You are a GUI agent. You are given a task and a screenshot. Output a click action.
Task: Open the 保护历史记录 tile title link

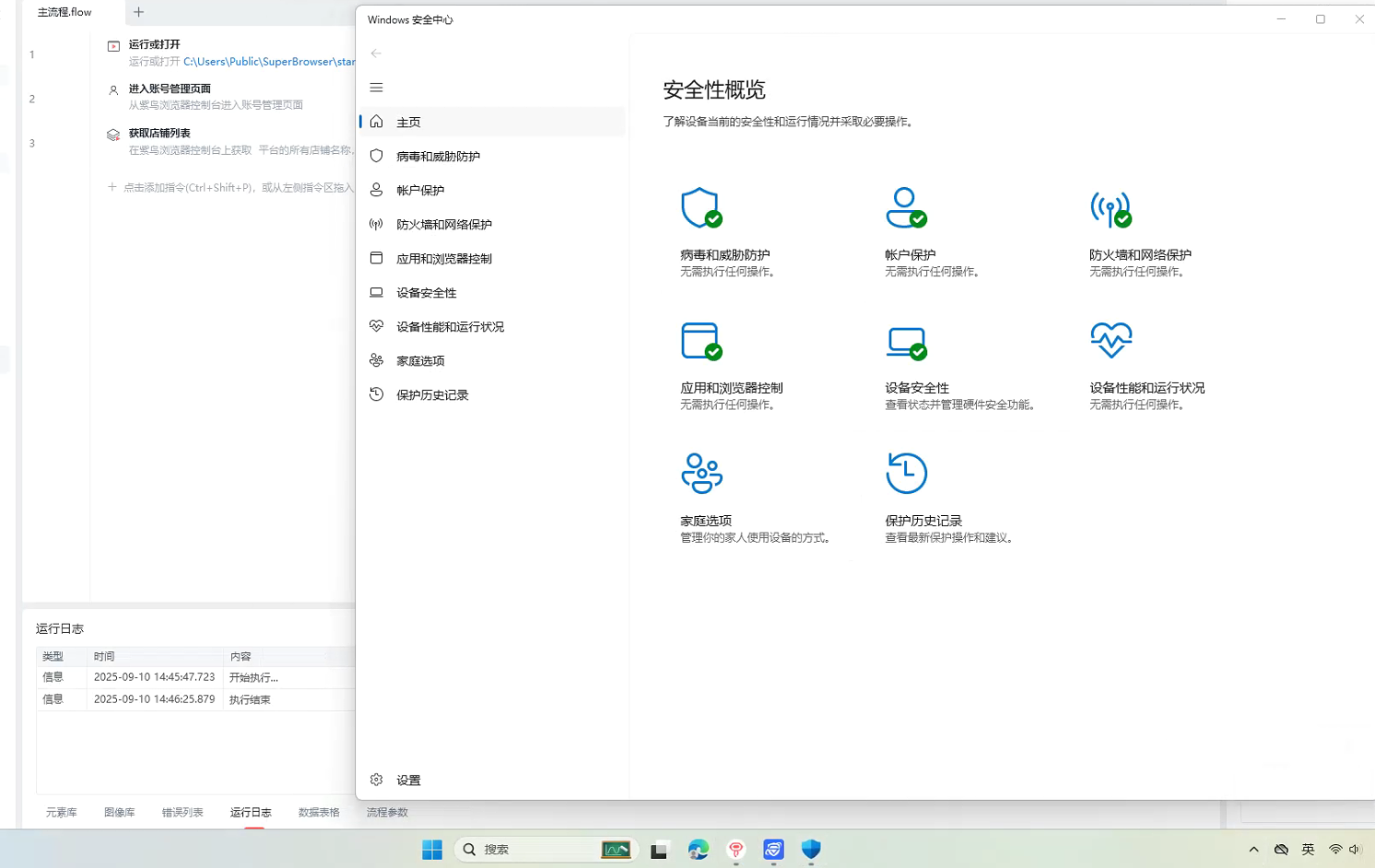[923, 521]
